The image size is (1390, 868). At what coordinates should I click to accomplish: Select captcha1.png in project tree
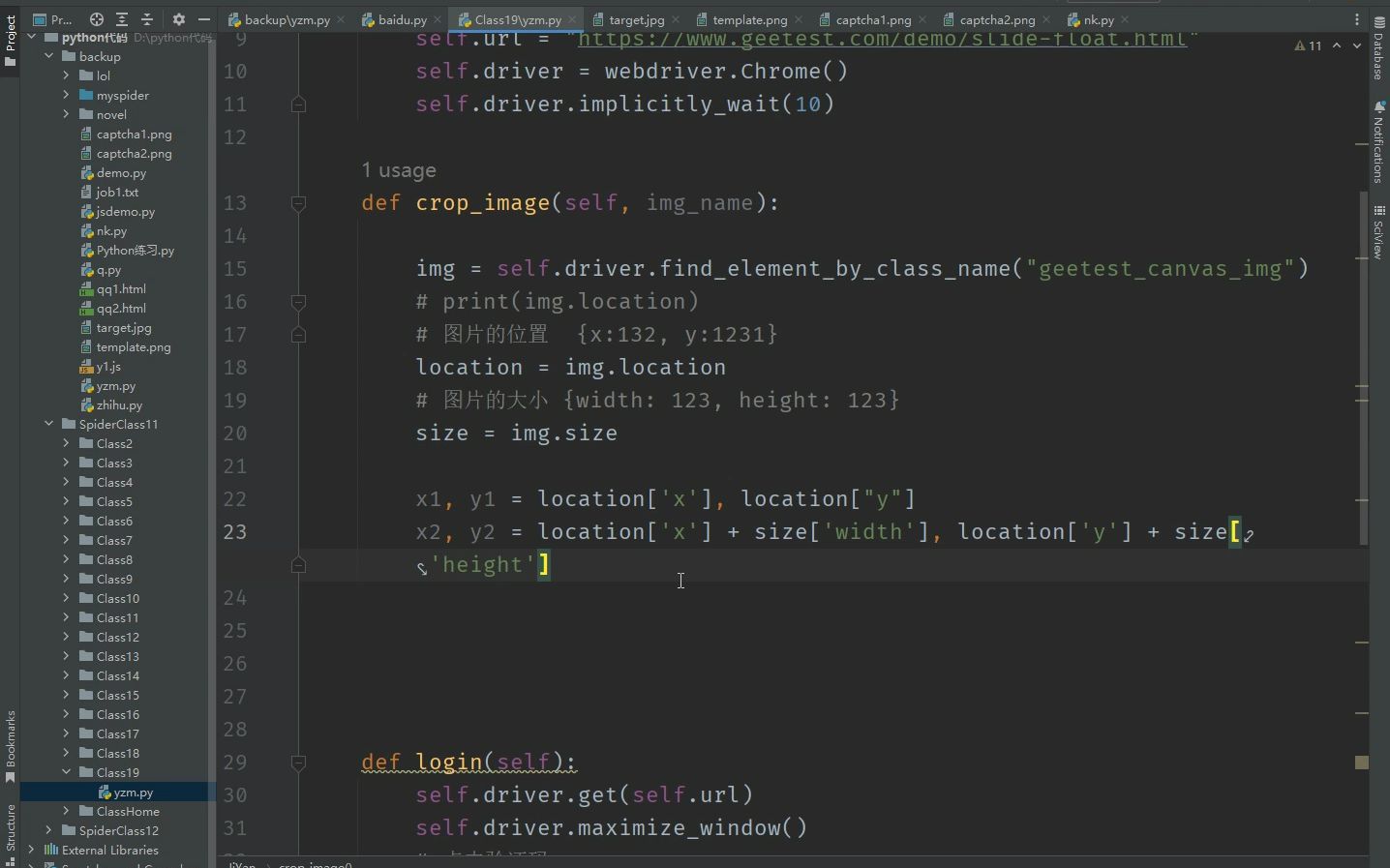pos(135,134)
